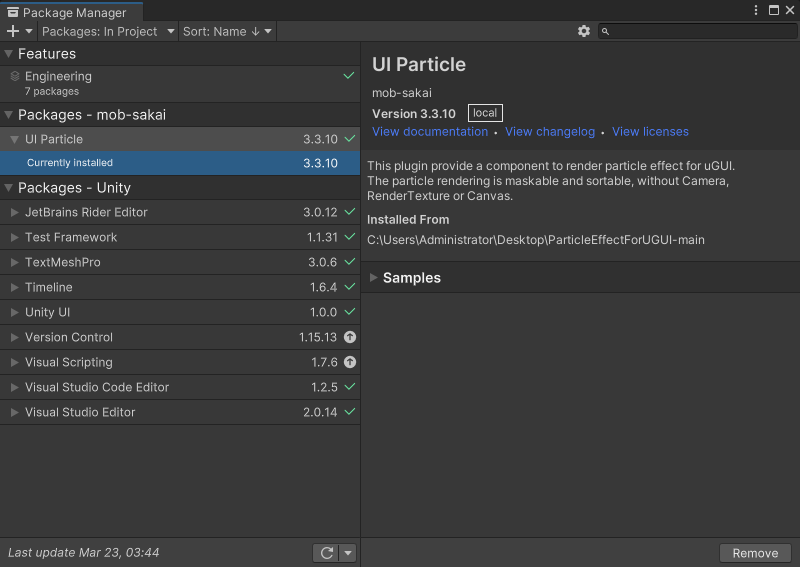Viewport: 800px width, 567px height.
Task: Open the Sort: Name dropdown
Action: point(227,31)
